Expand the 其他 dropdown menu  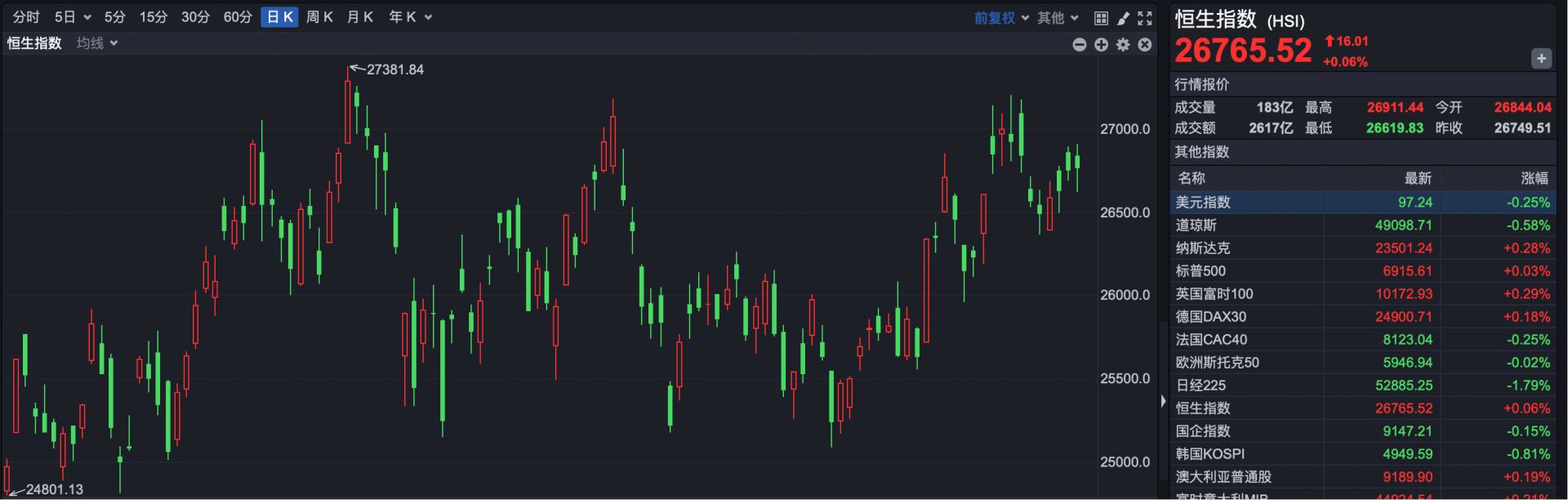click(x=1058, y=18)
